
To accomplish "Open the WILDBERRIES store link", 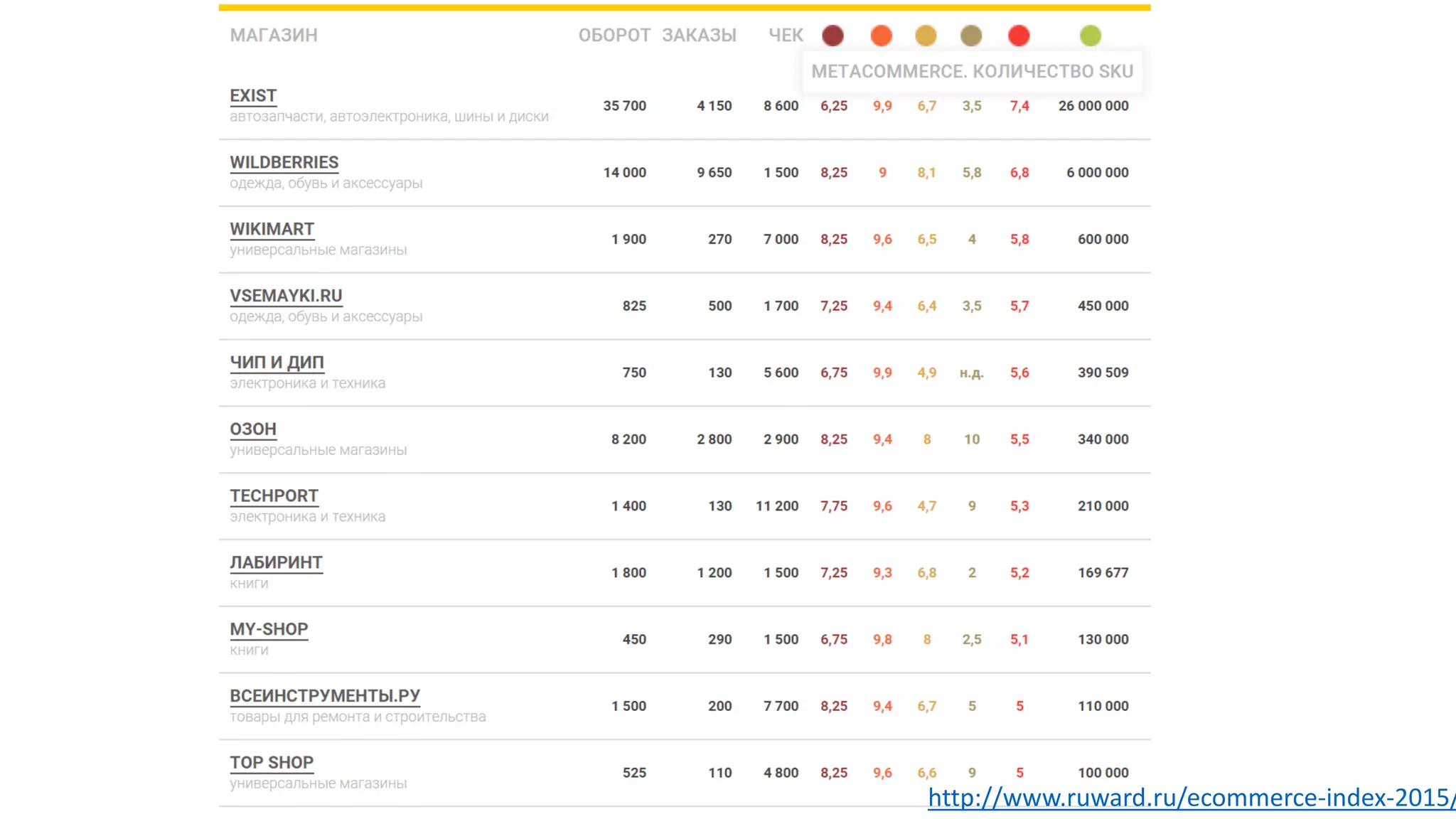I will pyautogui.click(x=284, y=163).
